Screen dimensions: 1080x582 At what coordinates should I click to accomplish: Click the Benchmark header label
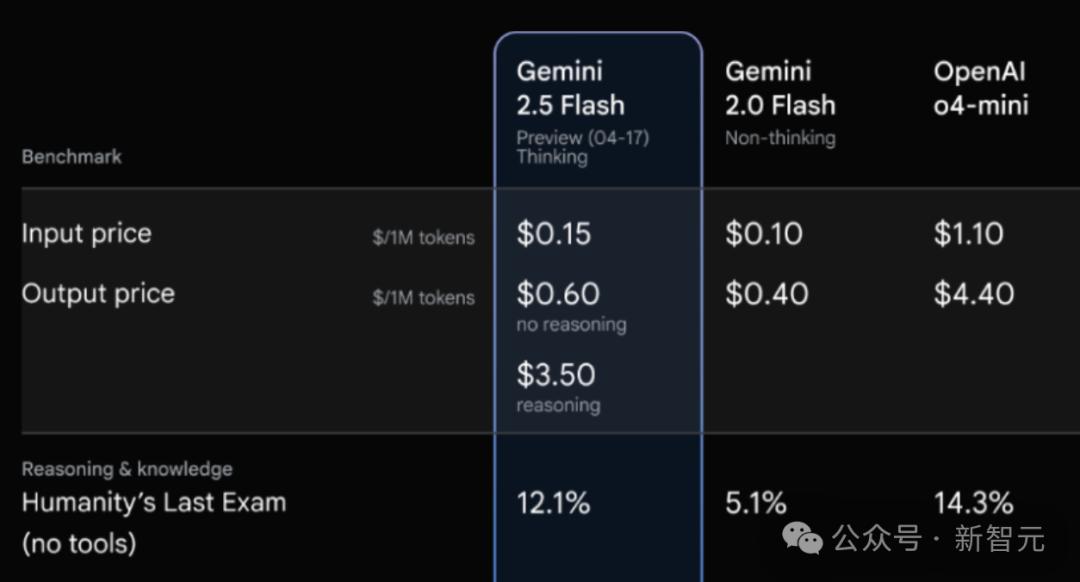(x=71, y=156)
